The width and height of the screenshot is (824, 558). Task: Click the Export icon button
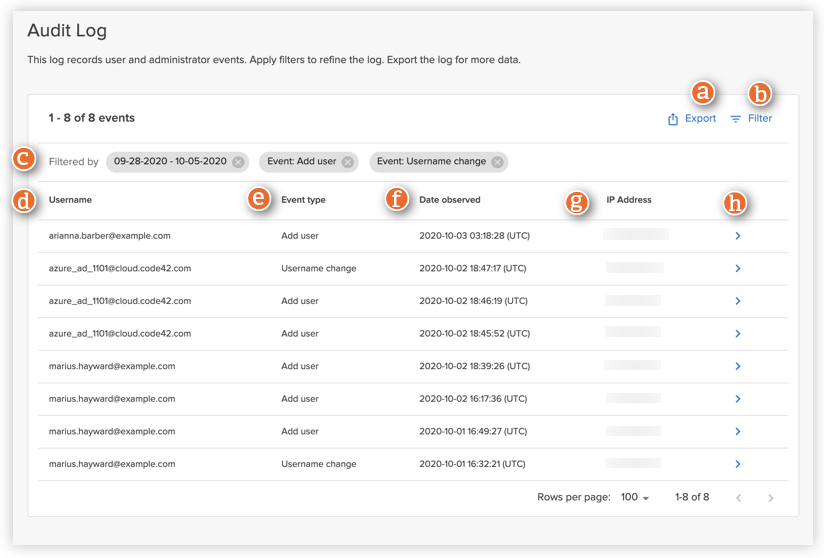click(x=692, y=119)
